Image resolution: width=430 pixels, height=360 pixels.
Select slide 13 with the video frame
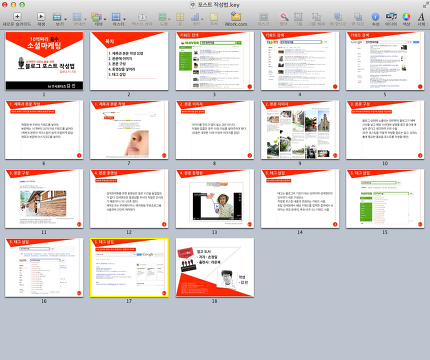point(215,199)
